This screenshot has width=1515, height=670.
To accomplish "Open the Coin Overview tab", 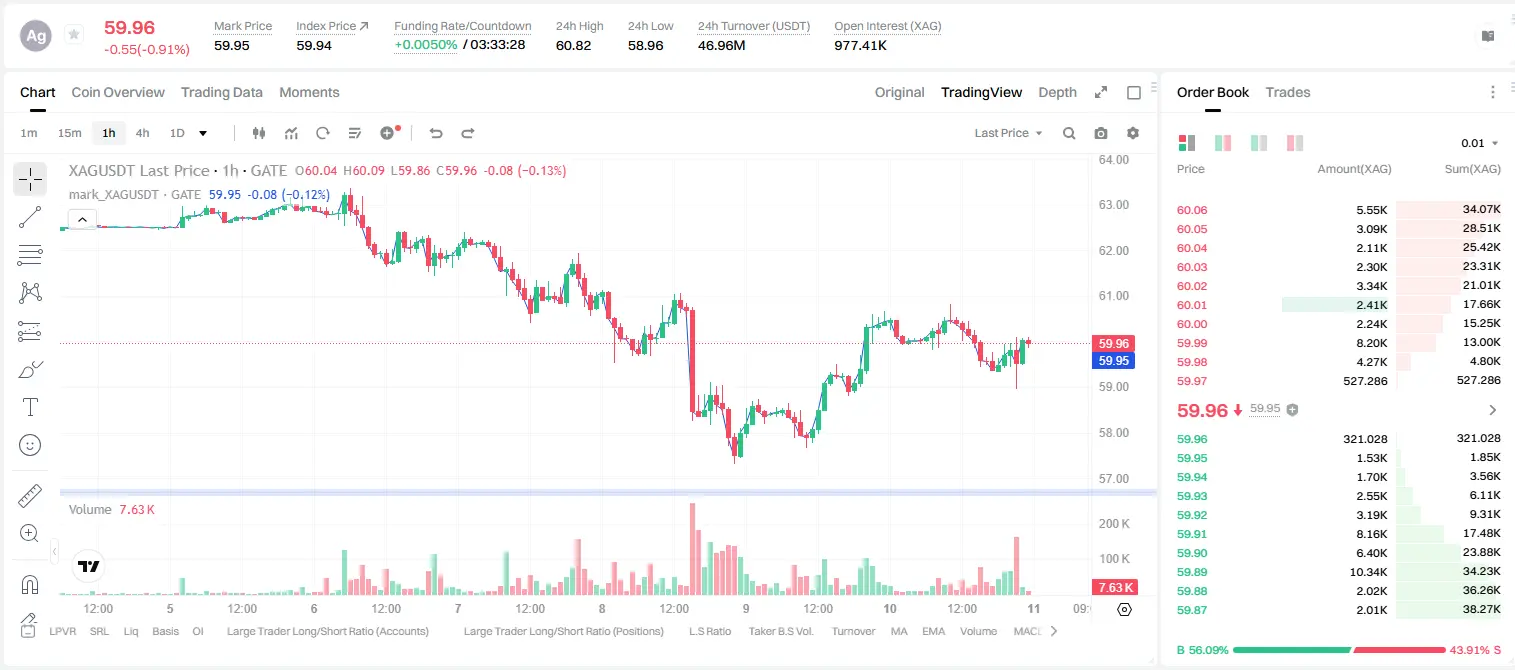I will [x=118, y=92].
